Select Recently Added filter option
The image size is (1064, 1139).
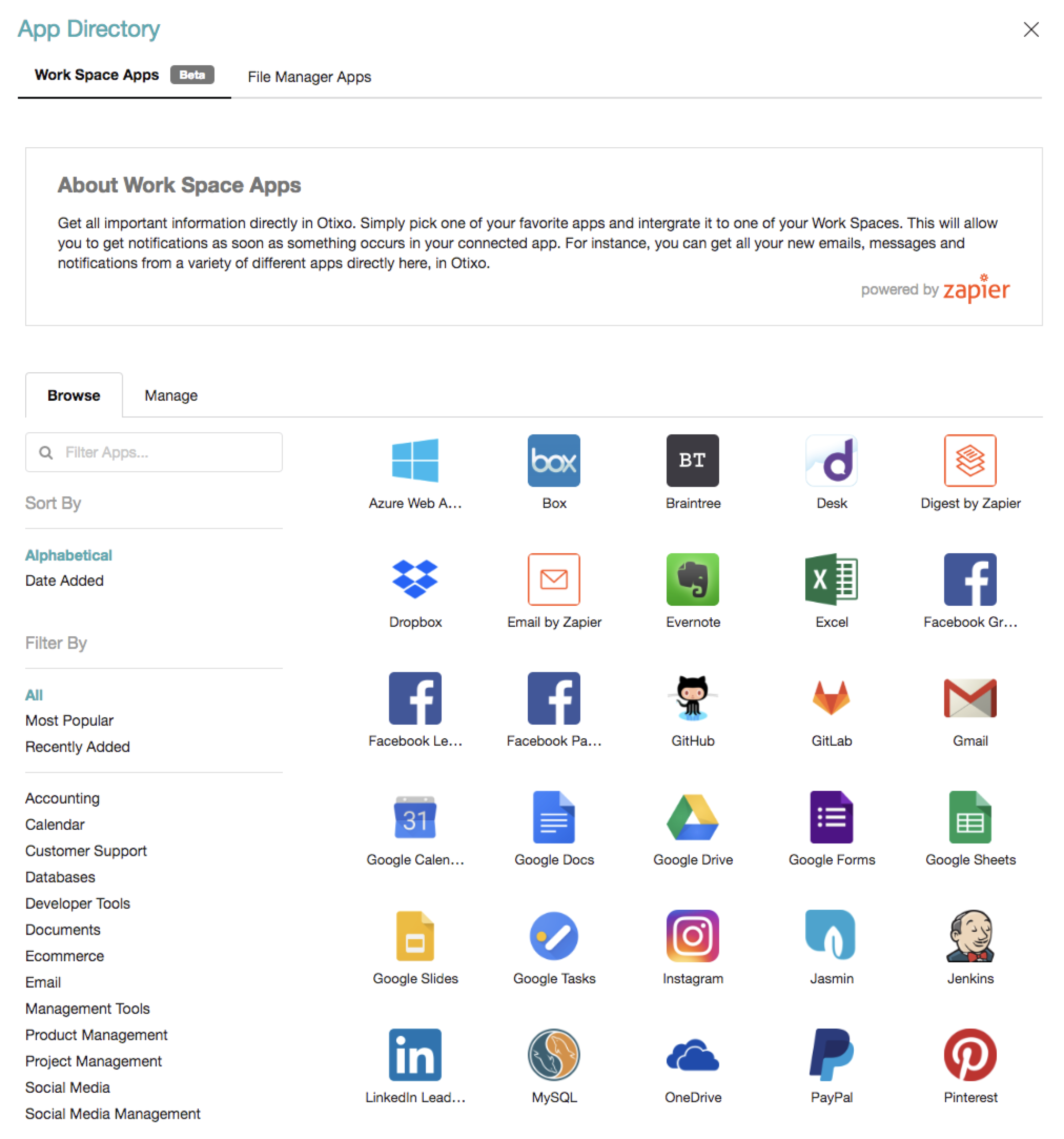tap(78, 746)
